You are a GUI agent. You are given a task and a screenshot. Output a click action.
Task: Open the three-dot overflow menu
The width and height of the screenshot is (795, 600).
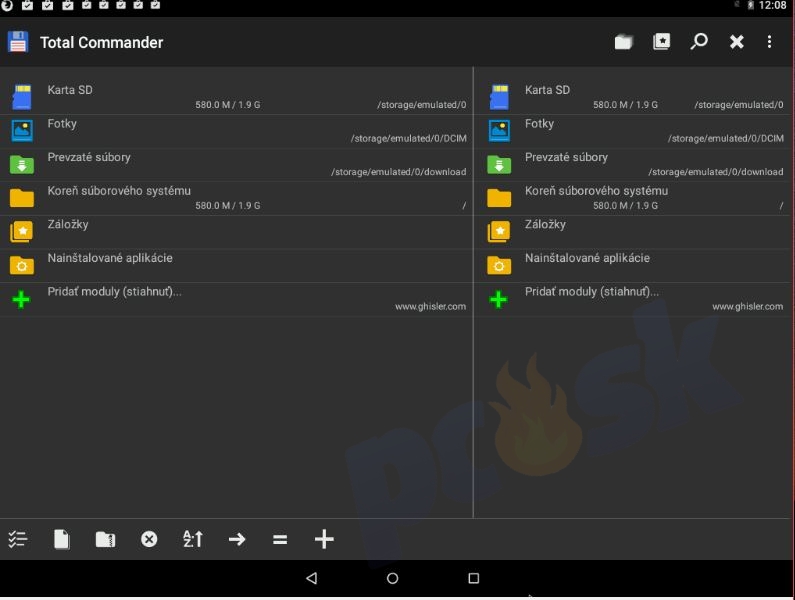click(769, 42)
